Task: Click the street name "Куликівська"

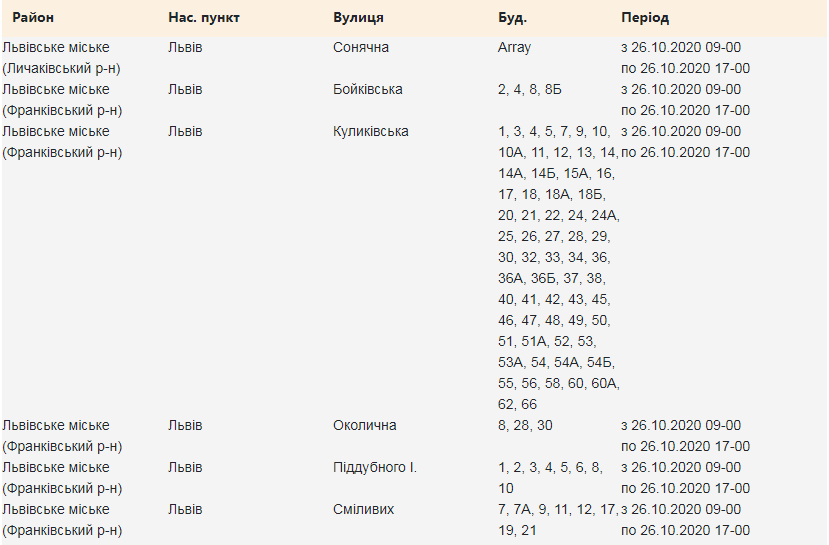Action: (371, 132)
